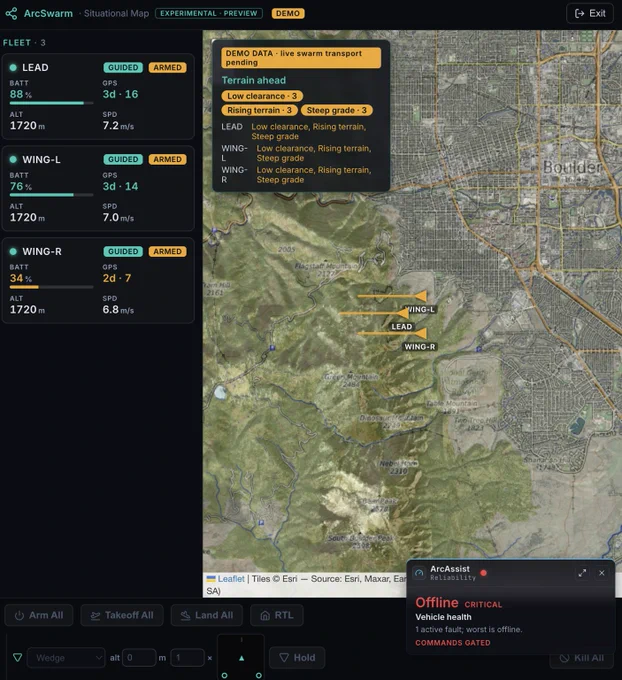Click the Situational Map title text
This screenshot has width=622, height=680.
[x=116, y=13]
